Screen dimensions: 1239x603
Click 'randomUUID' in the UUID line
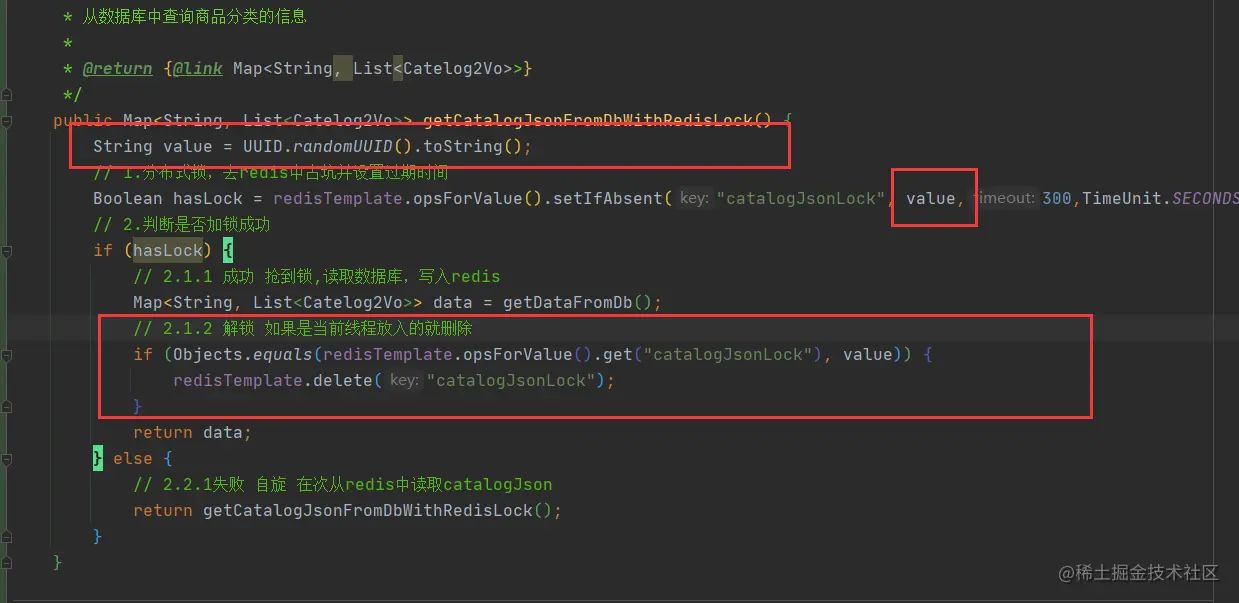[x=342, y=147]
